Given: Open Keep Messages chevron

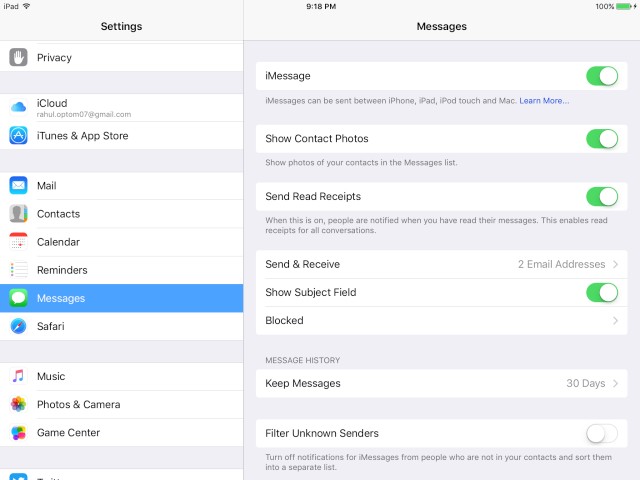Looking at the screenshot, I should pyautogui.click(x=616, y=383).
